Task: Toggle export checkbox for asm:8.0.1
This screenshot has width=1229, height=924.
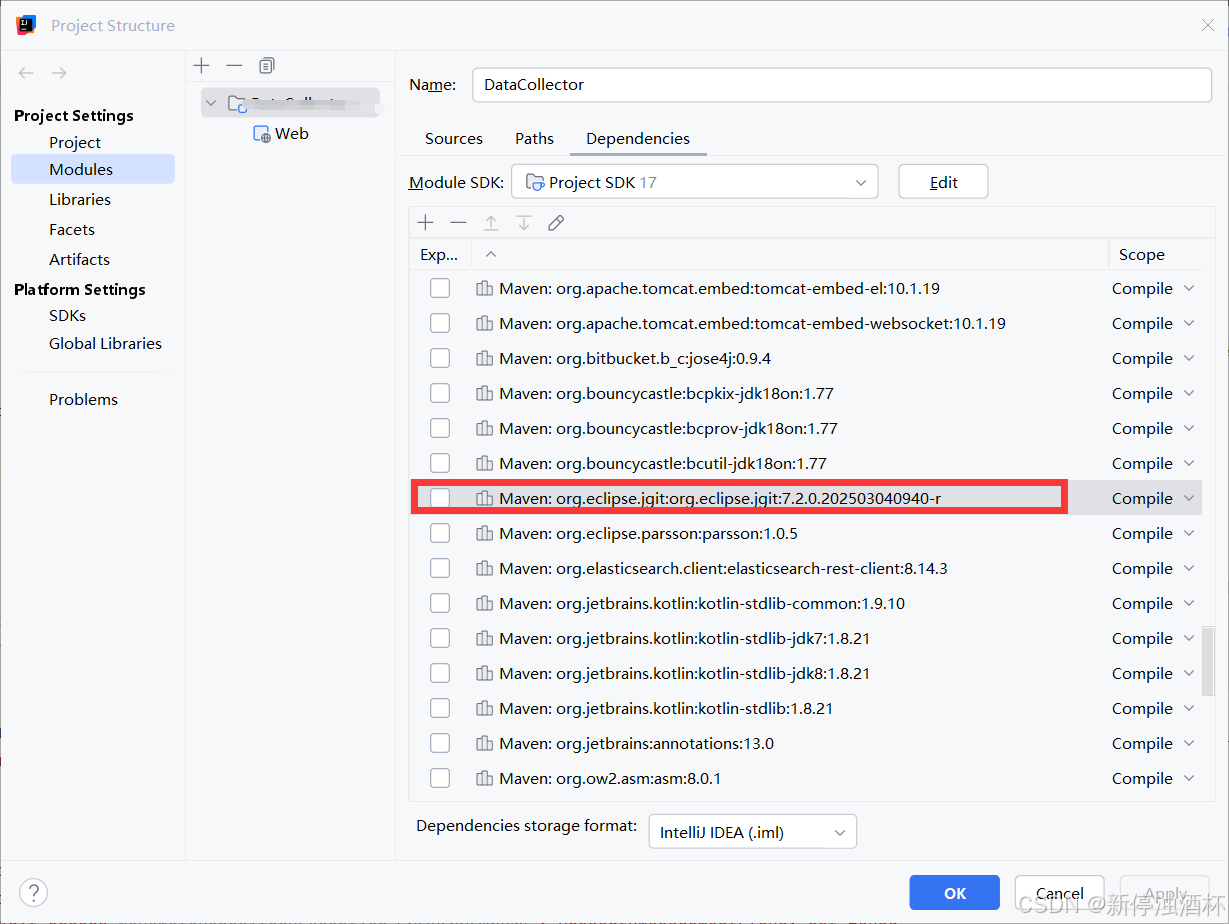Action: [440, 778]
